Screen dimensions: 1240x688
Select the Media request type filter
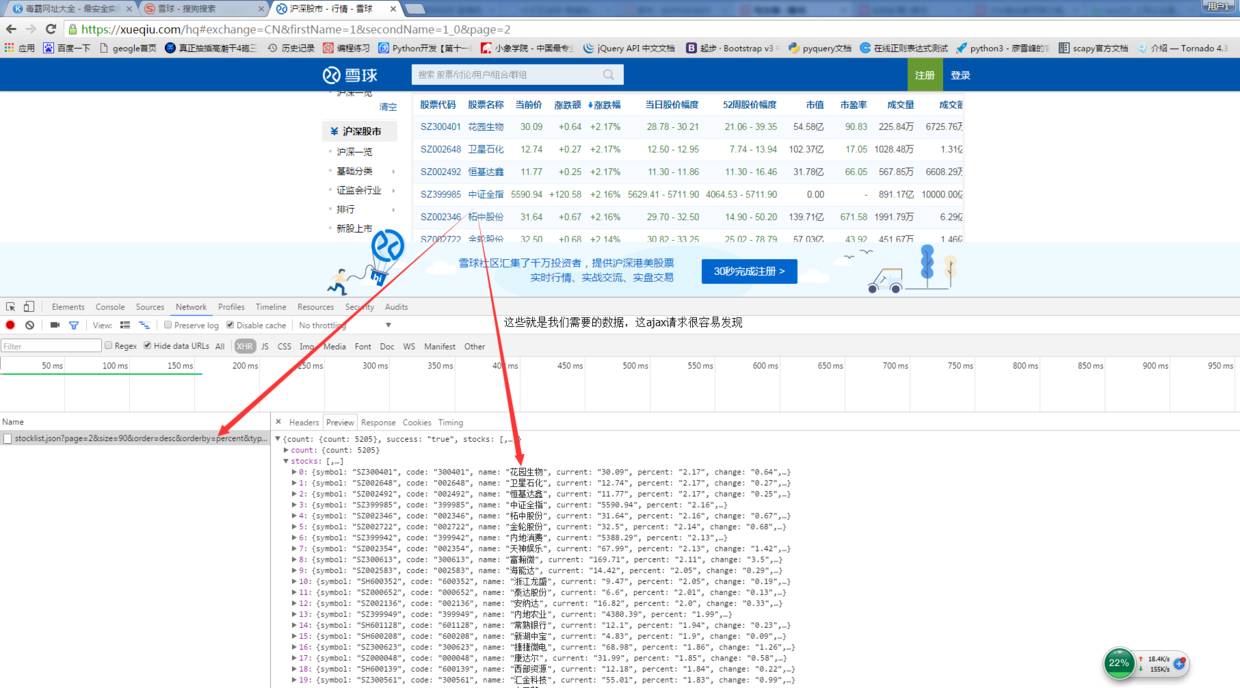(x=334, y=347)
